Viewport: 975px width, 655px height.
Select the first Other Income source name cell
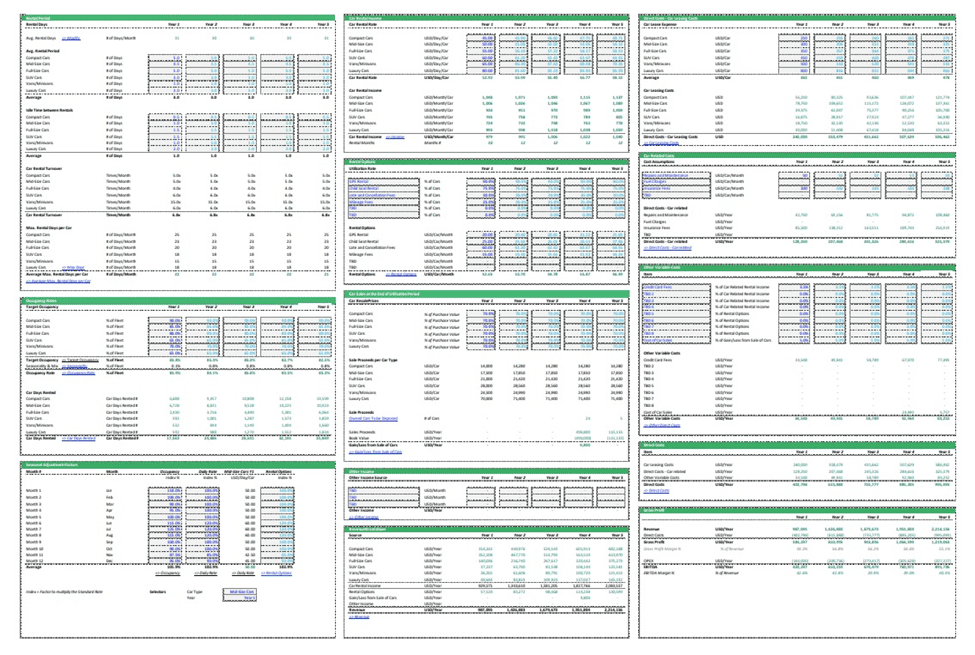[383, 490]
